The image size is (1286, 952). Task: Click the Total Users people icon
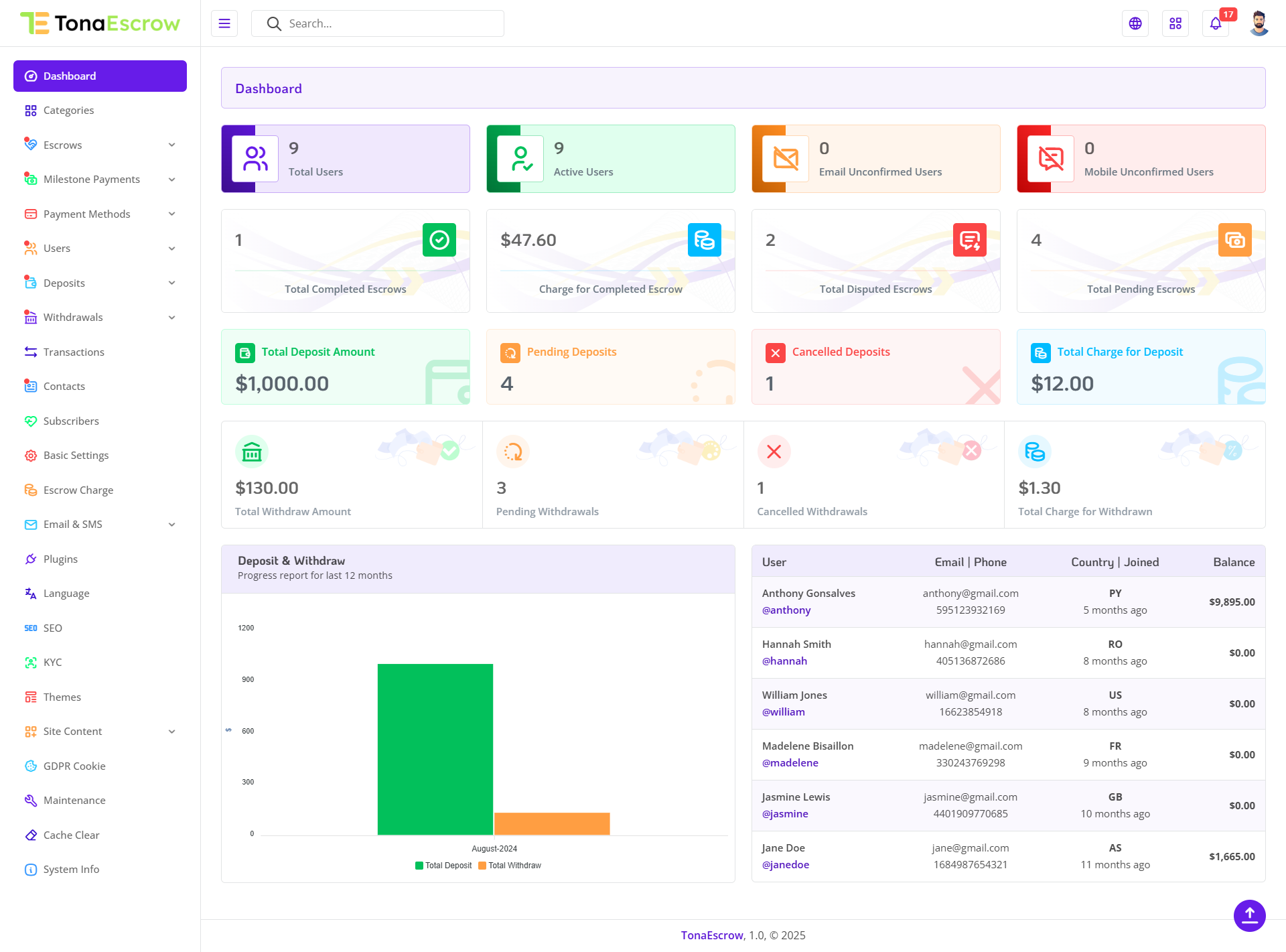pos(255,159)
